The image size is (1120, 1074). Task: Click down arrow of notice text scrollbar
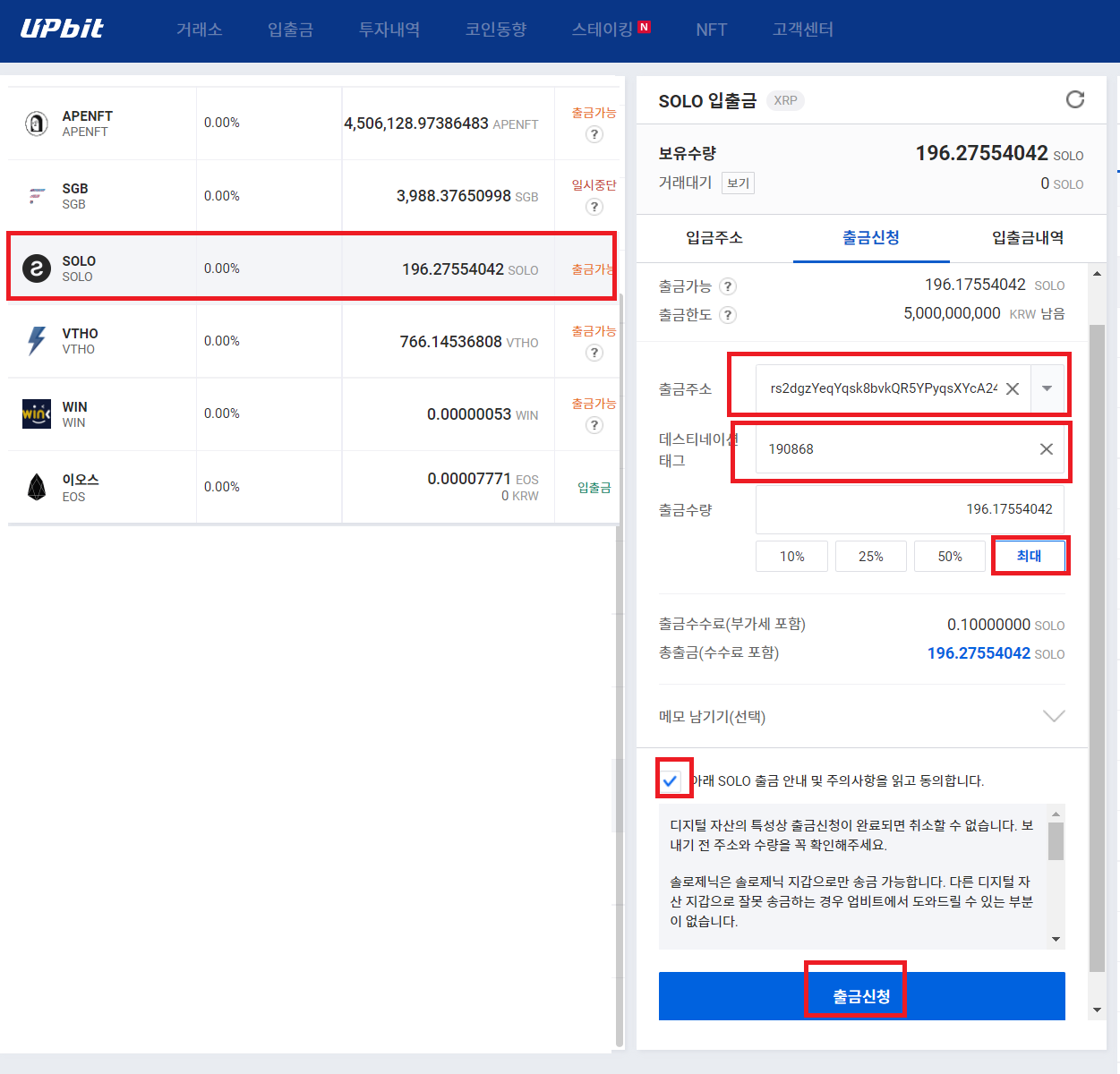1056,939
